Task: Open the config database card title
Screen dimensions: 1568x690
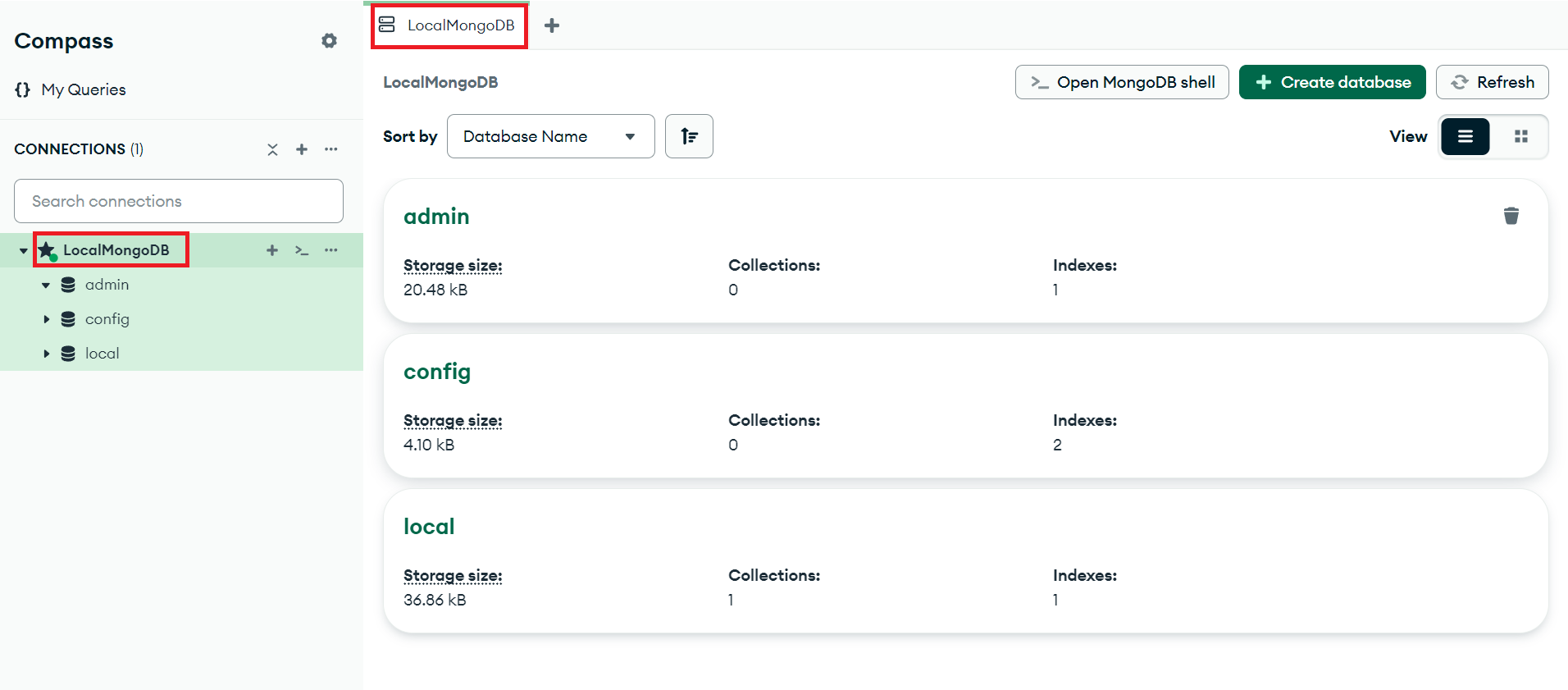Action: point(437,372)
